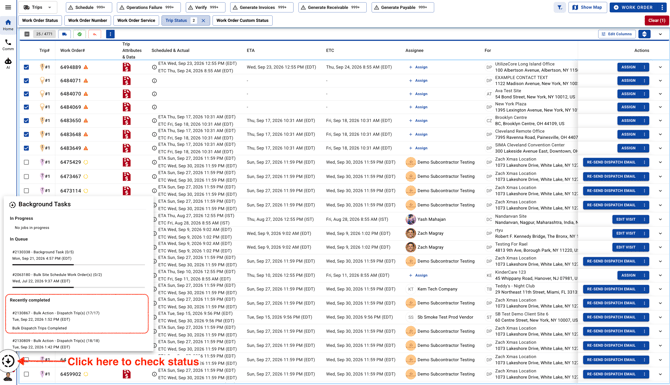Uncheck the checkbox for work order 6484070
The width and height of the screenshot is (670, 385).
point(26,94)
